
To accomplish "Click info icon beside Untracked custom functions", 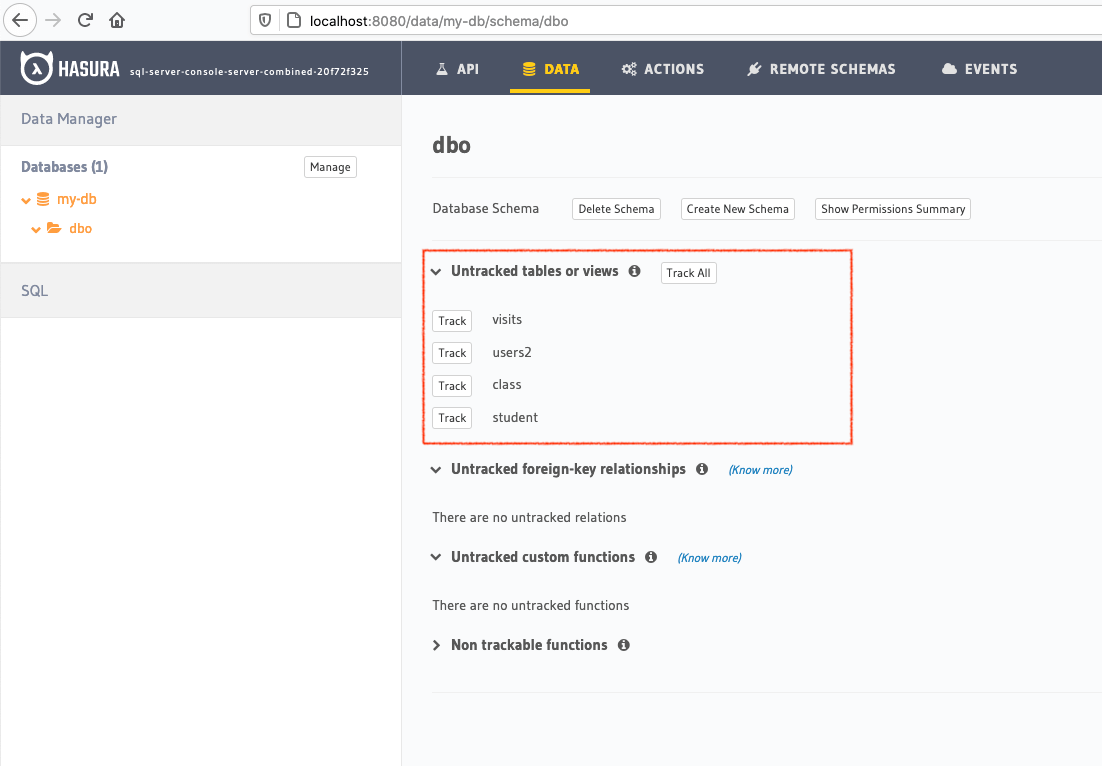I will tap(651, 557).
